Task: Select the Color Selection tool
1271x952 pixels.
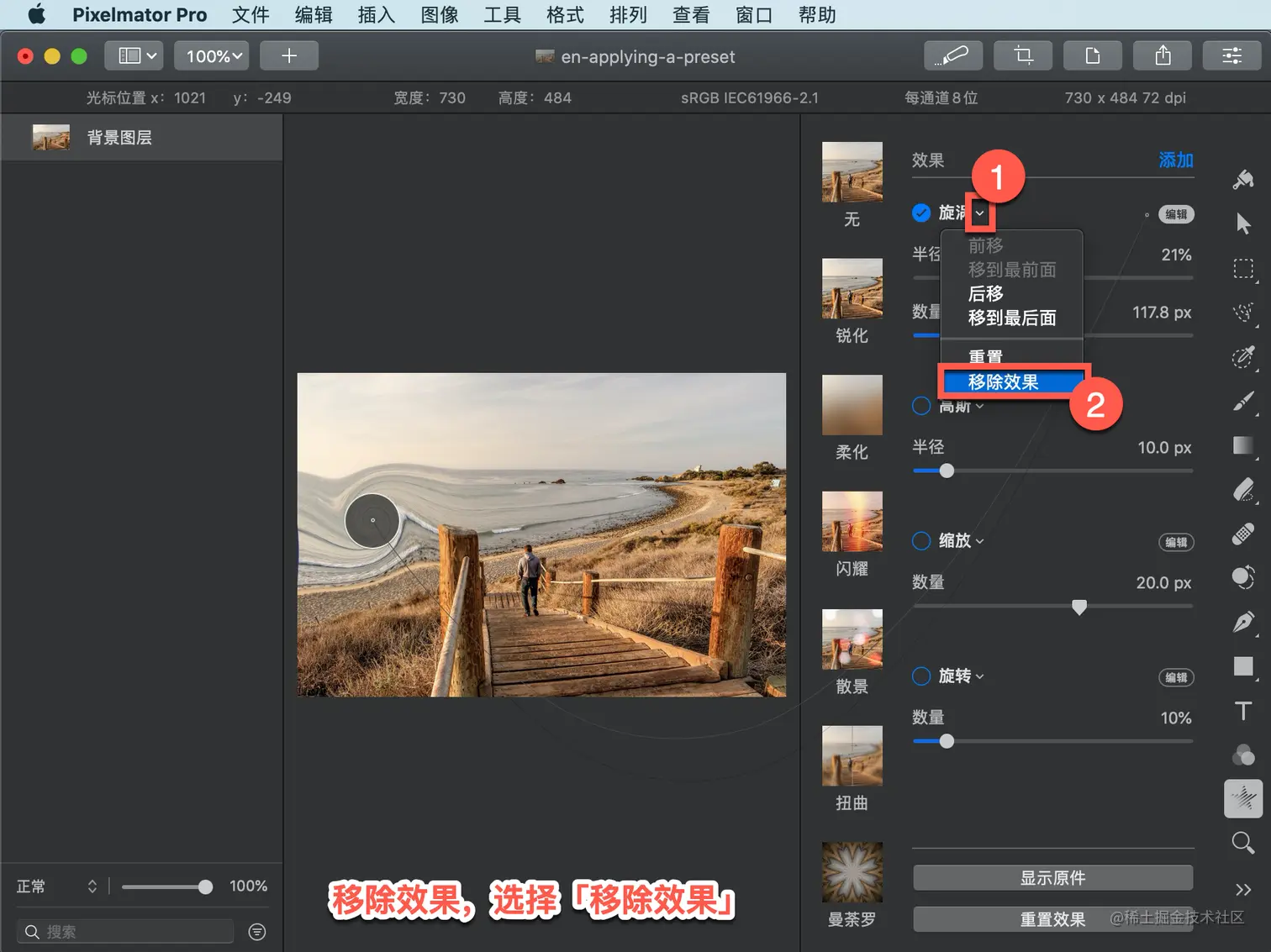Action: click(x=1243, y=357)
